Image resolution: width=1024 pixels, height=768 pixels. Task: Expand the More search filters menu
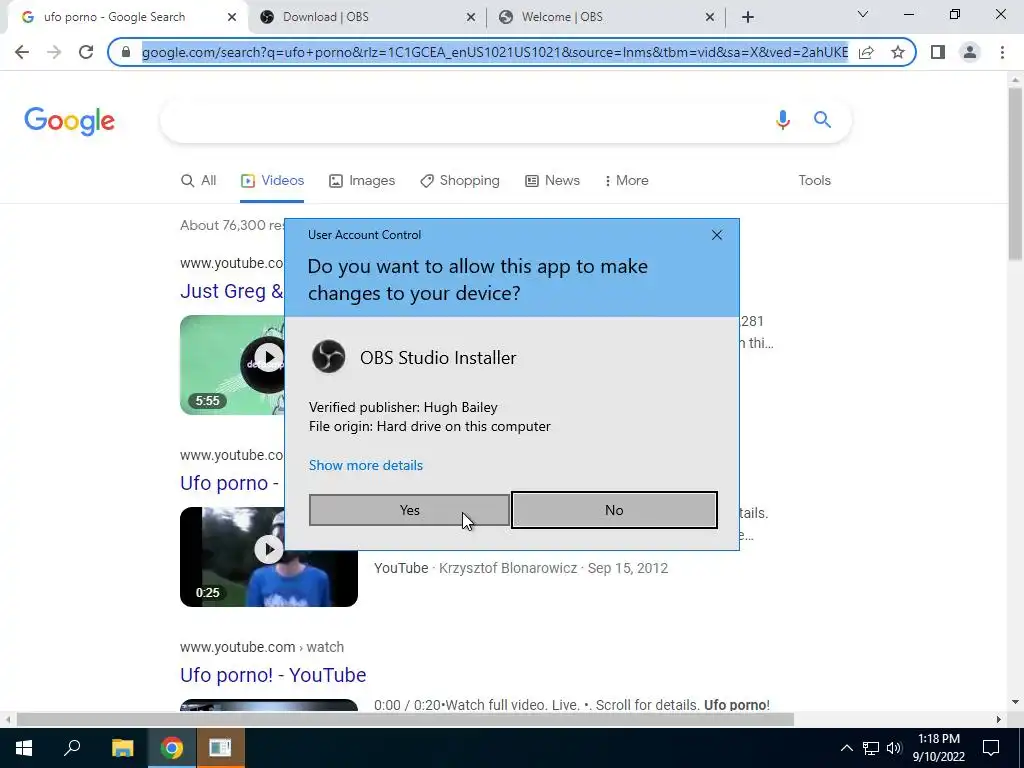pyautogui.click(x=626, y=180)
